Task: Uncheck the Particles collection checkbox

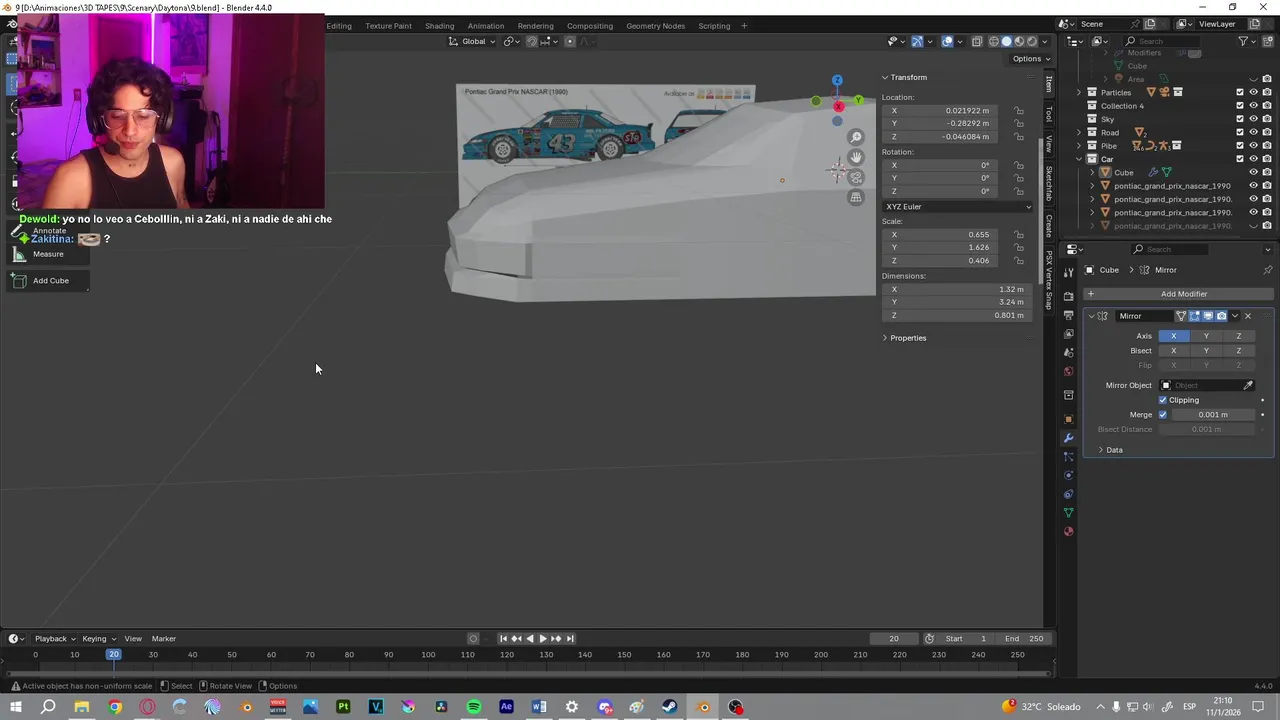Action: [x=1240, y=93]
